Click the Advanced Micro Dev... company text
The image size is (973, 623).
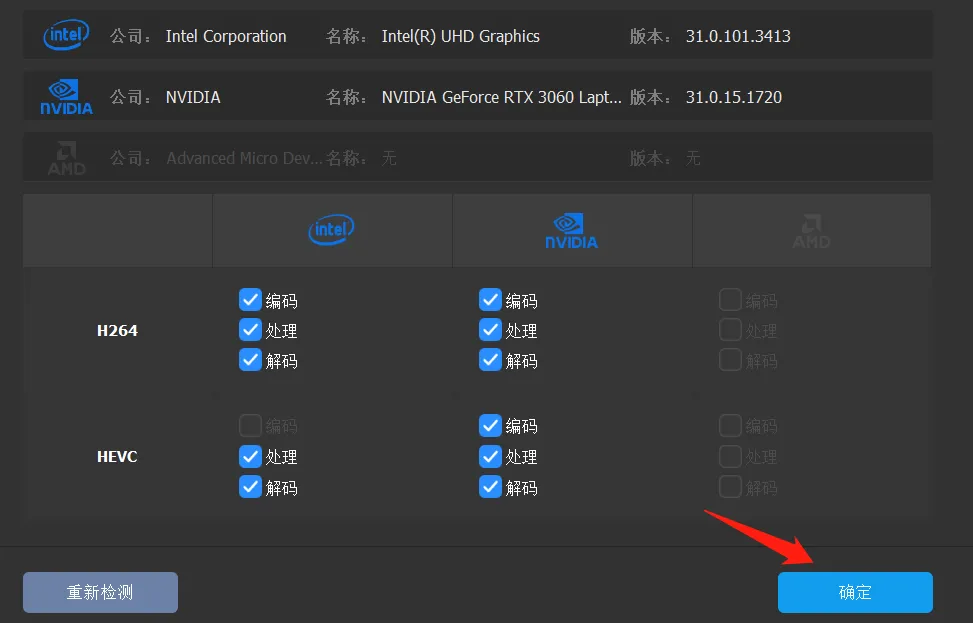click(244, 158)
